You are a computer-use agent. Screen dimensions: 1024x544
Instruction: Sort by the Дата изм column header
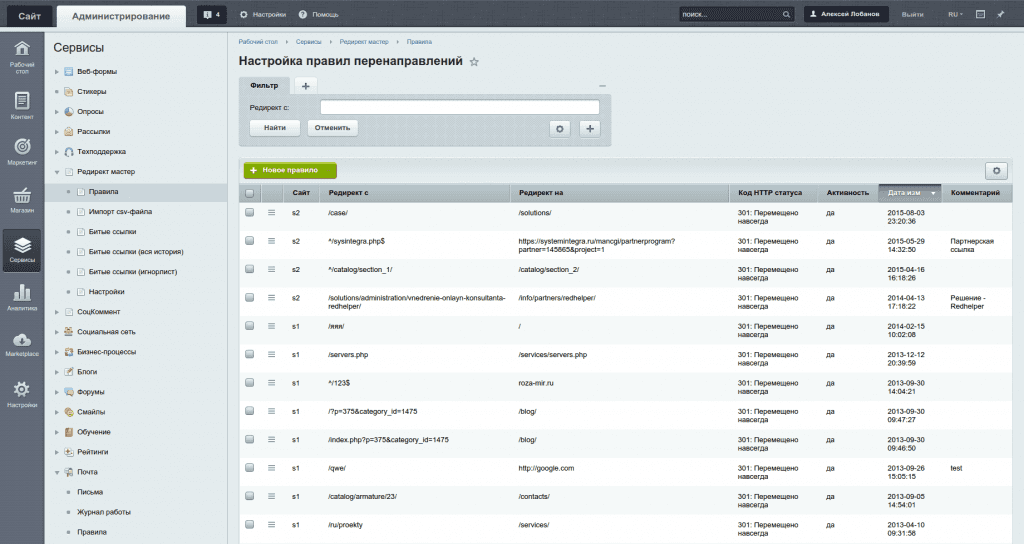910,193
